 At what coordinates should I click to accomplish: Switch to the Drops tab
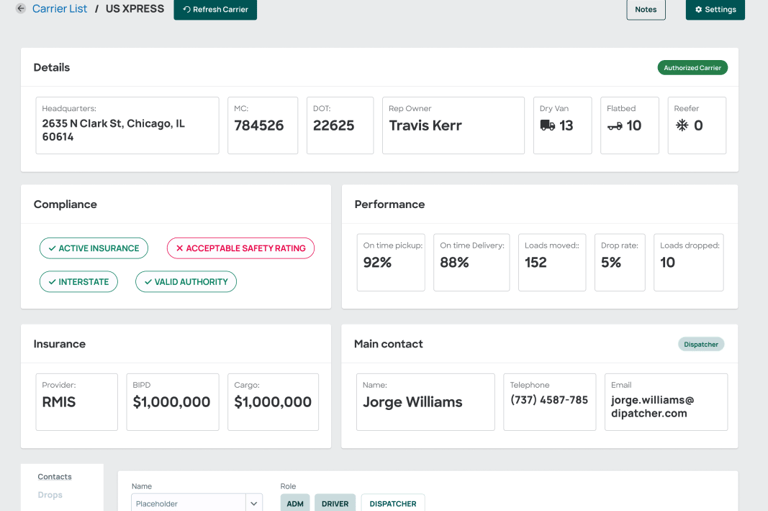(50, 495)
